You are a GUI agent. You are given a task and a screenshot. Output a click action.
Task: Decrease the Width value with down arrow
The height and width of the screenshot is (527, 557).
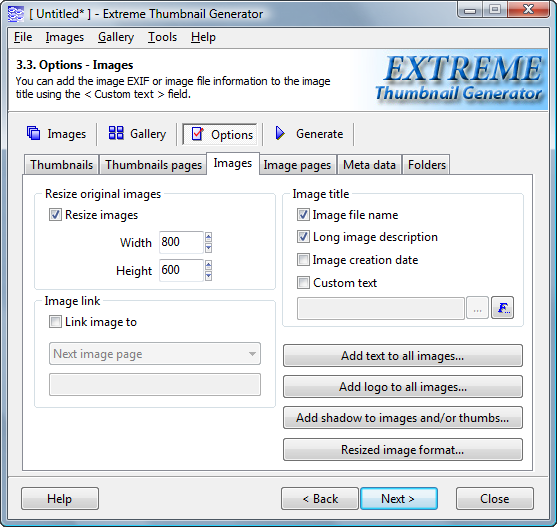209,248
